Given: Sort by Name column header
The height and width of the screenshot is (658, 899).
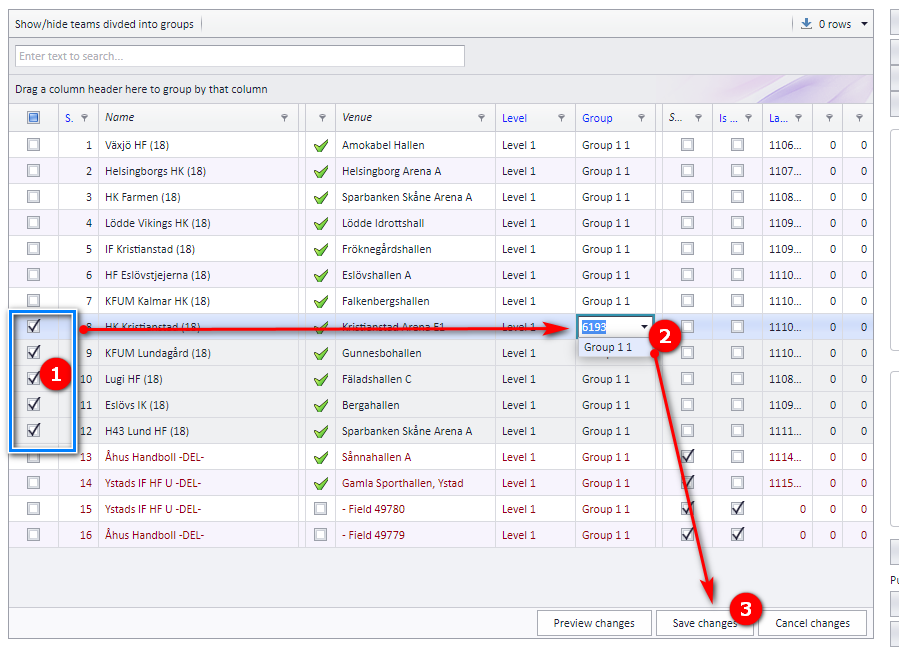Looking at the screenshot, I should 119,117.
